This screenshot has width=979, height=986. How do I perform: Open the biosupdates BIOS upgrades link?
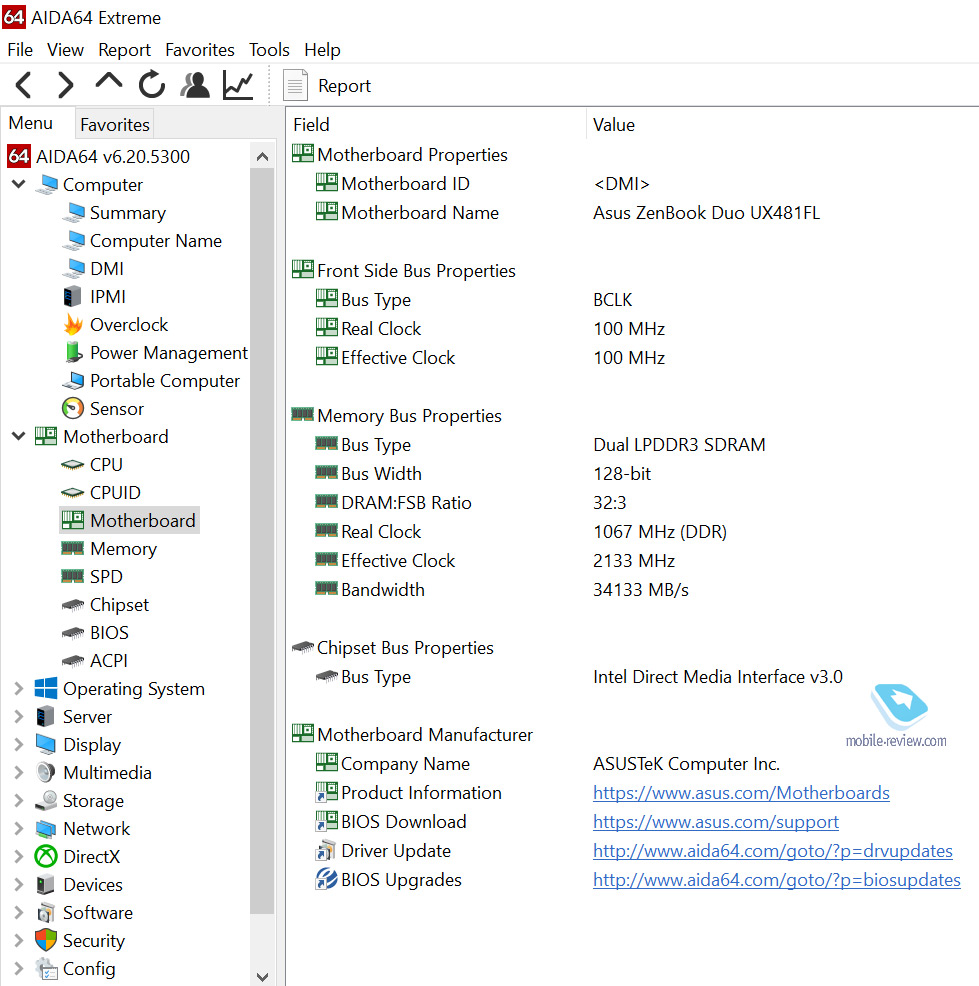coord(777,880)
